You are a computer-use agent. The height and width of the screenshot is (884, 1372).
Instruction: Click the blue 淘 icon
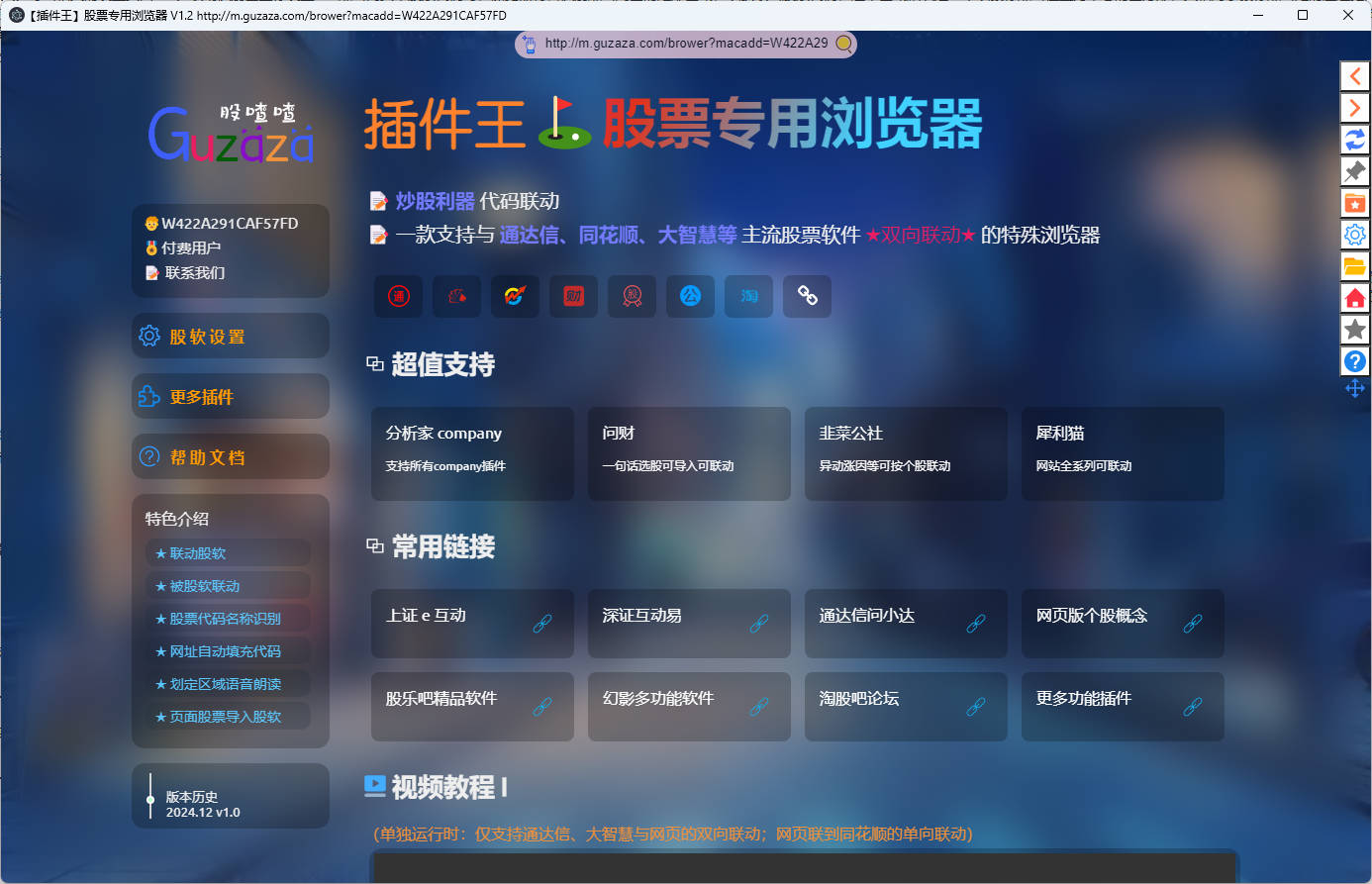(749, 296)
